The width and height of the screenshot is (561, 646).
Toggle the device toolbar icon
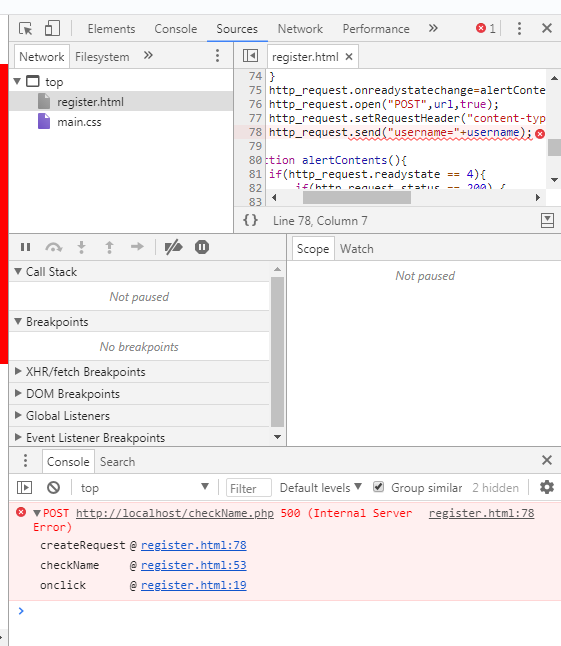[x=52, y=28]
